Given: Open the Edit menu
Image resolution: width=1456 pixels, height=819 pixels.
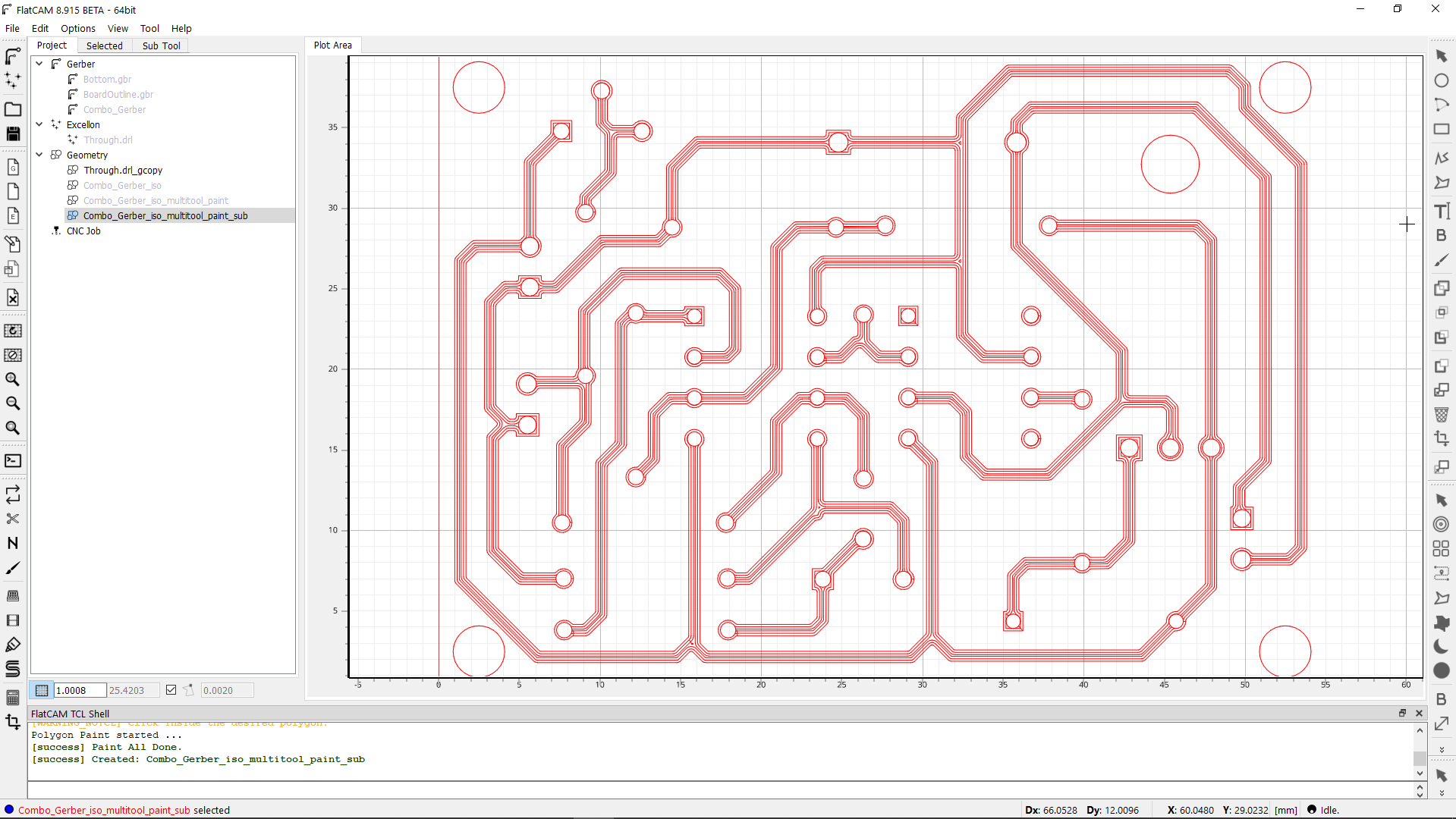Looking at the screenshot, I should pos(40,29).
